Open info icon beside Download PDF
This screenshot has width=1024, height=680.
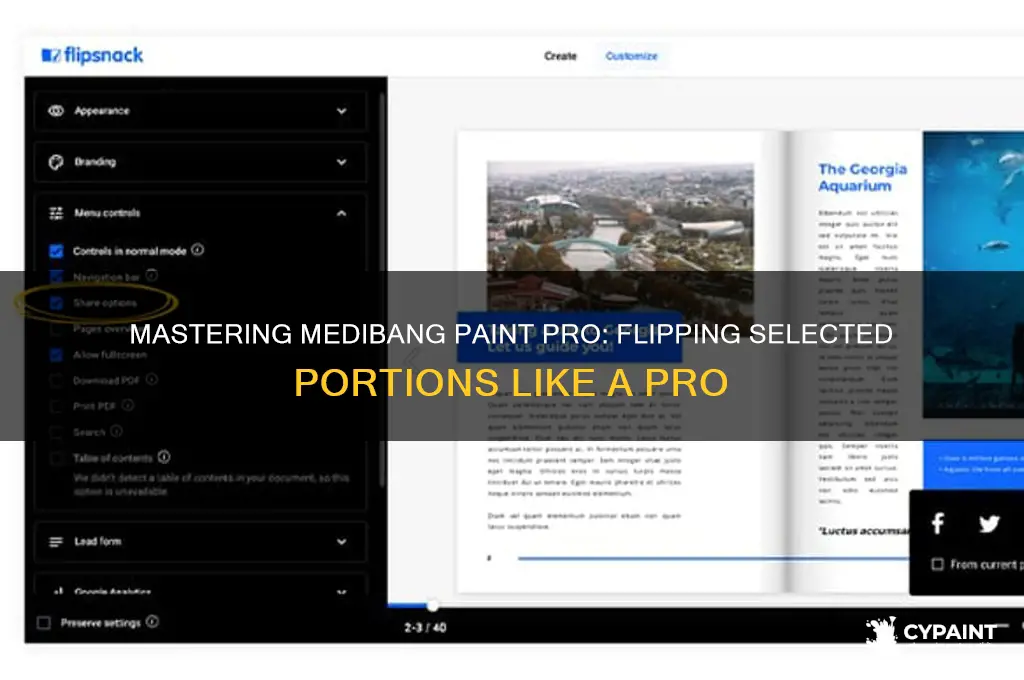pyautogui.click(x=152, y=380)
